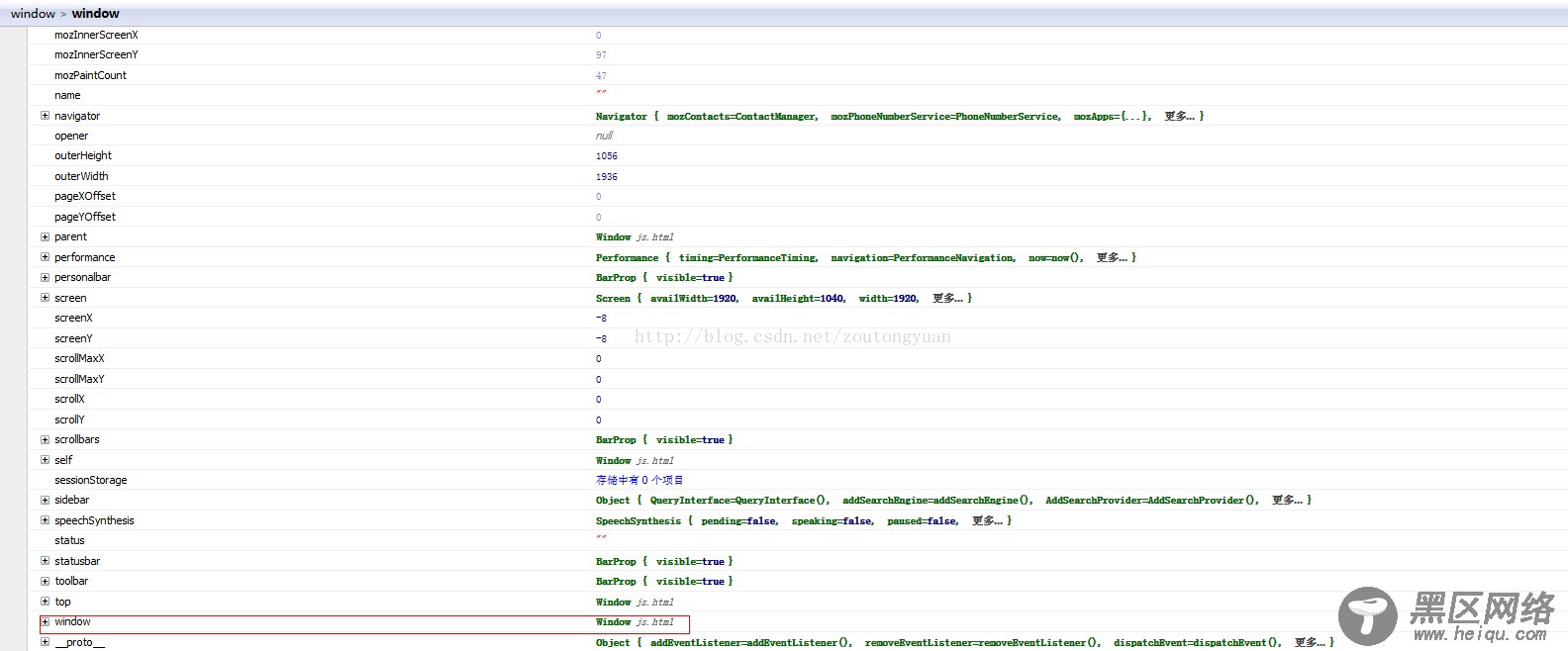
Task: Open the parent Window js.html value
Action: coord(635,237)
